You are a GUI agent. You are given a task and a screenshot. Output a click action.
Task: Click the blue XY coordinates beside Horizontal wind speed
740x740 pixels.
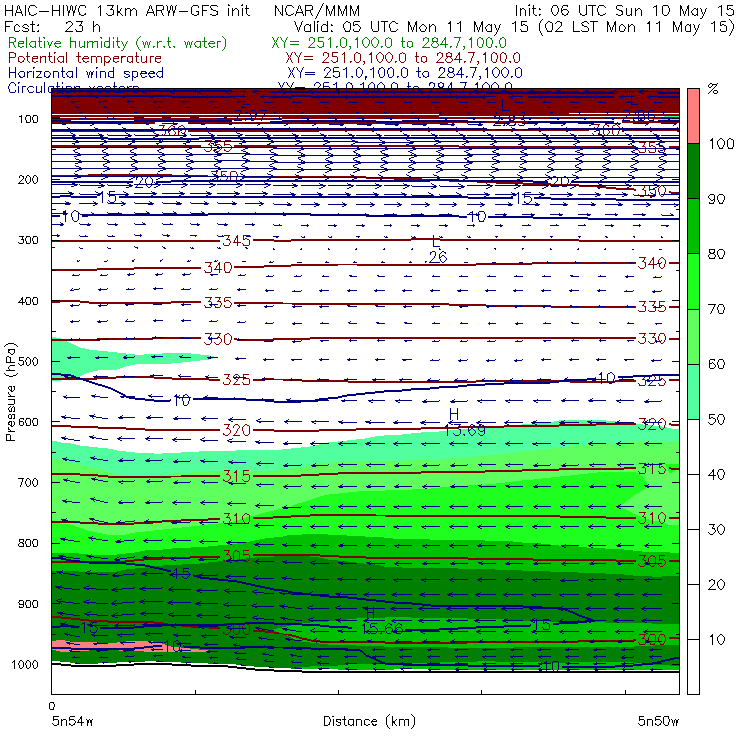[404, 73]
